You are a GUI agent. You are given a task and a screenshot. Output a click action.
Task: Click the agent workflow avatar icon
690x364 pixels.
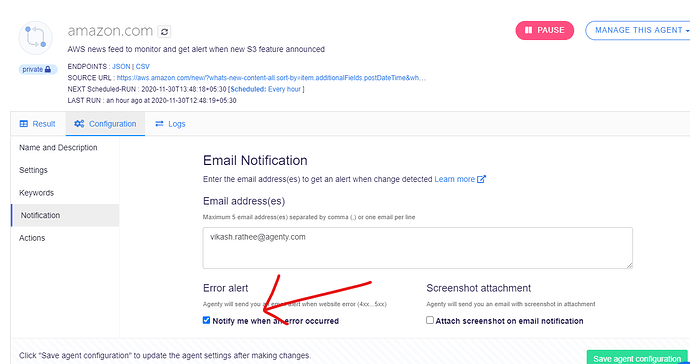(x=36, y=37)
